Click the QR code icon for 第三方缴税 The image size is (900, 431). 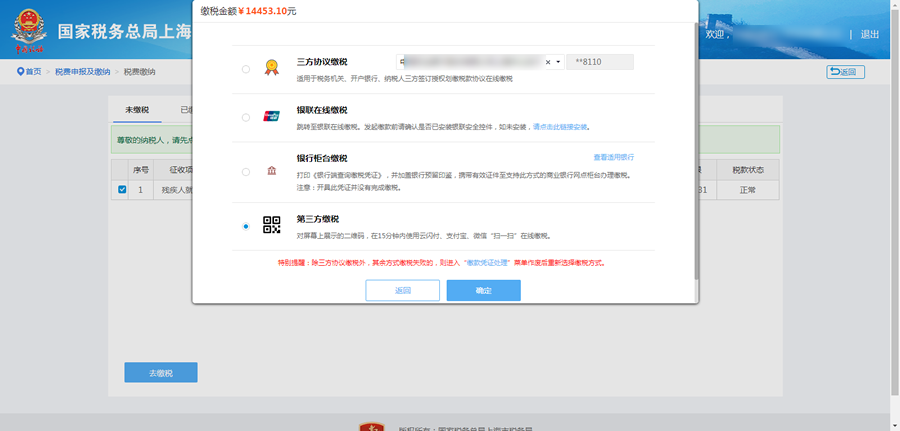pos(271,225)
